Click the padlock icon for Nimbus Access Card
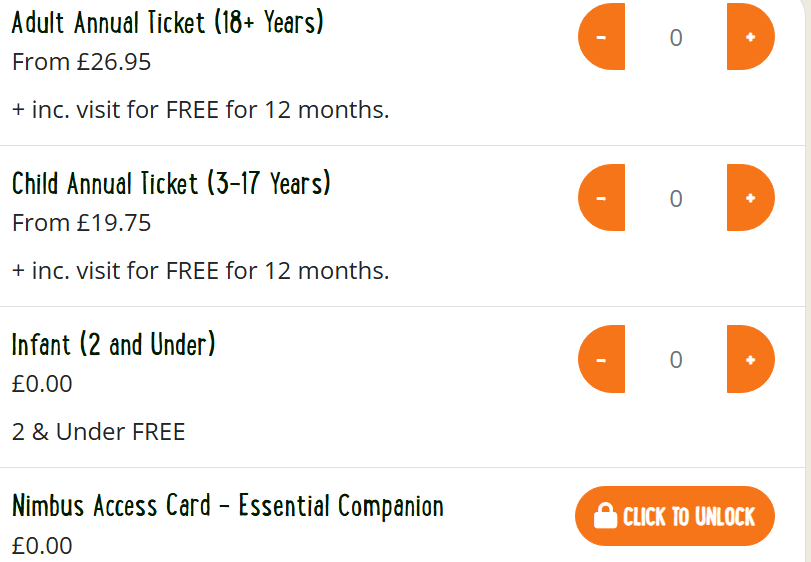This screenshot has height=562, width=811. tap(605, 516)
